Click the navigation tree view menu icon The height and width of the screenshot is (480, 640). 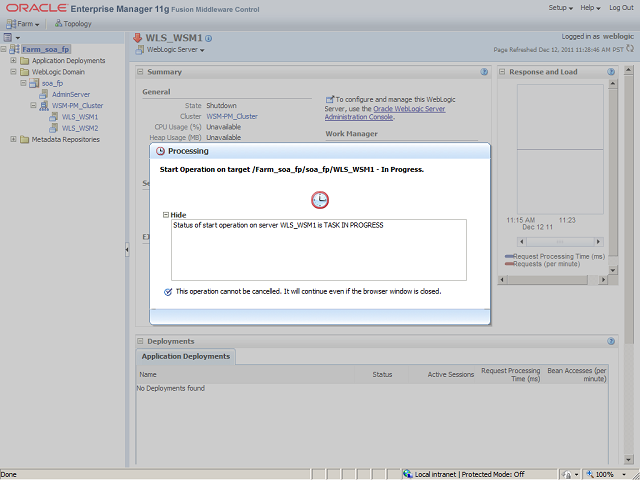10,37
